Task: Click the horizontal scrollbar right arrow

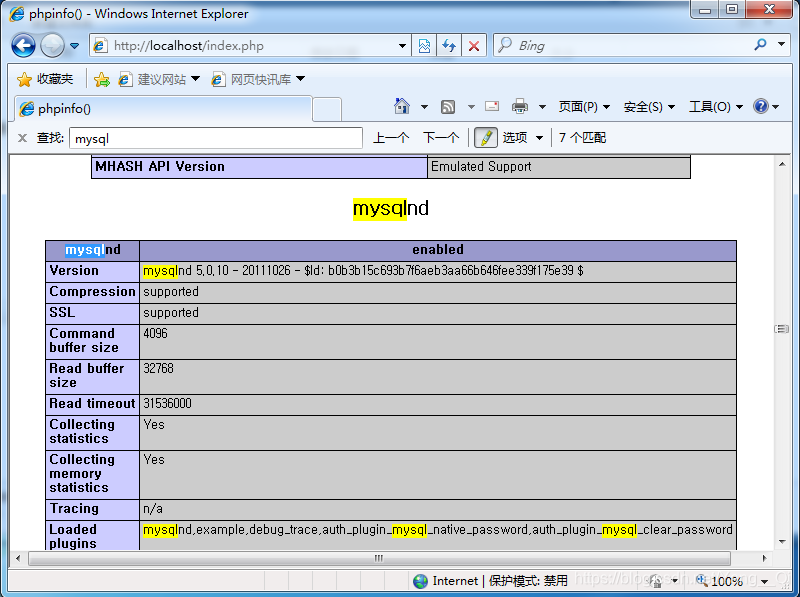Action: 764,558
